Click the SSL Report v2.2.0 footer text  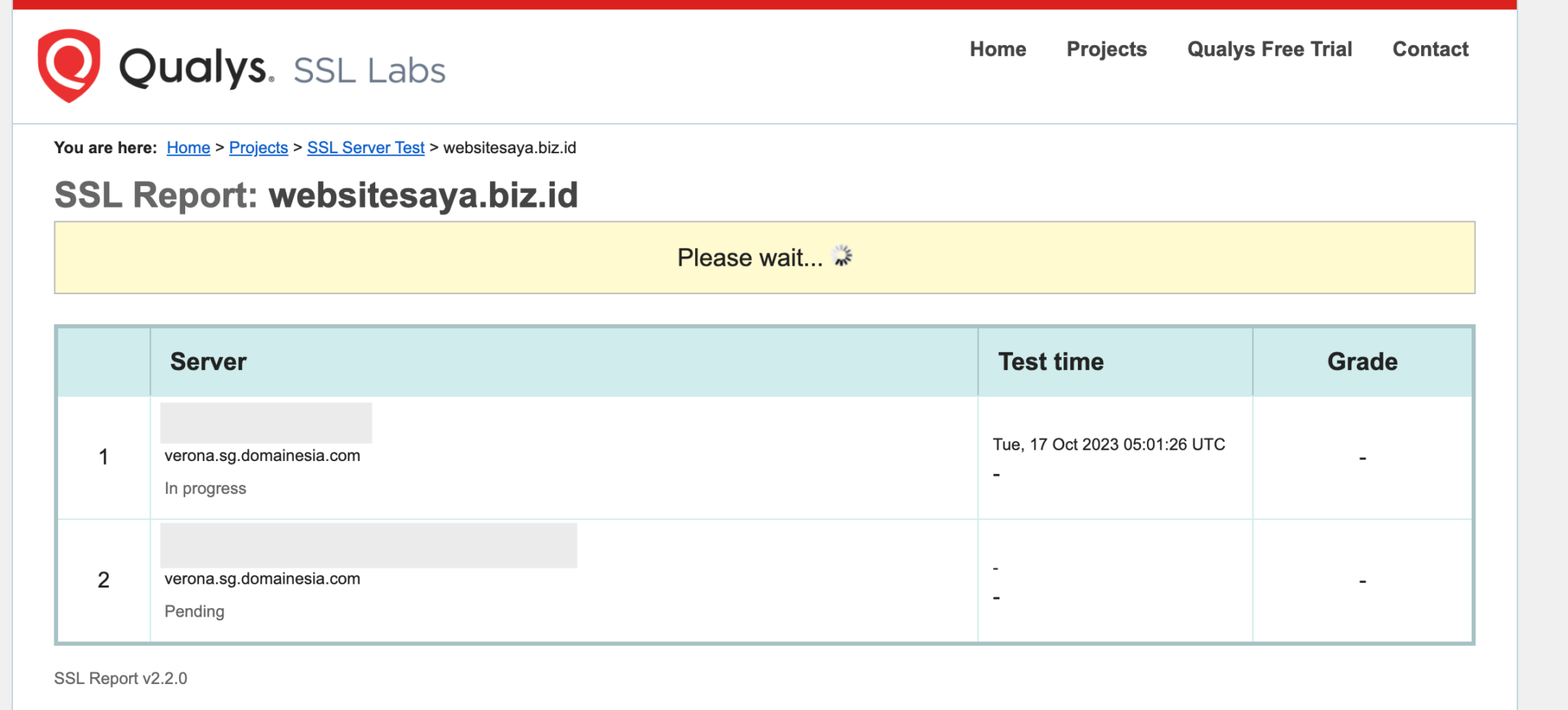coord(120,679)
